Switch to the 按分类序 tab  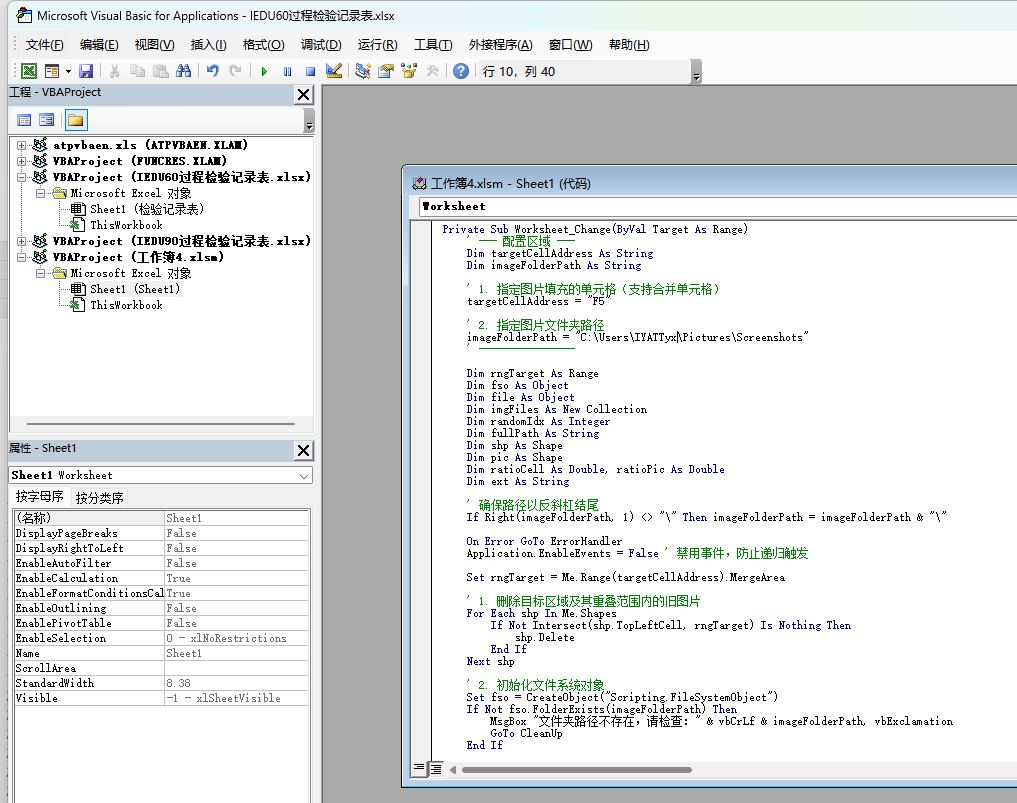100,497
